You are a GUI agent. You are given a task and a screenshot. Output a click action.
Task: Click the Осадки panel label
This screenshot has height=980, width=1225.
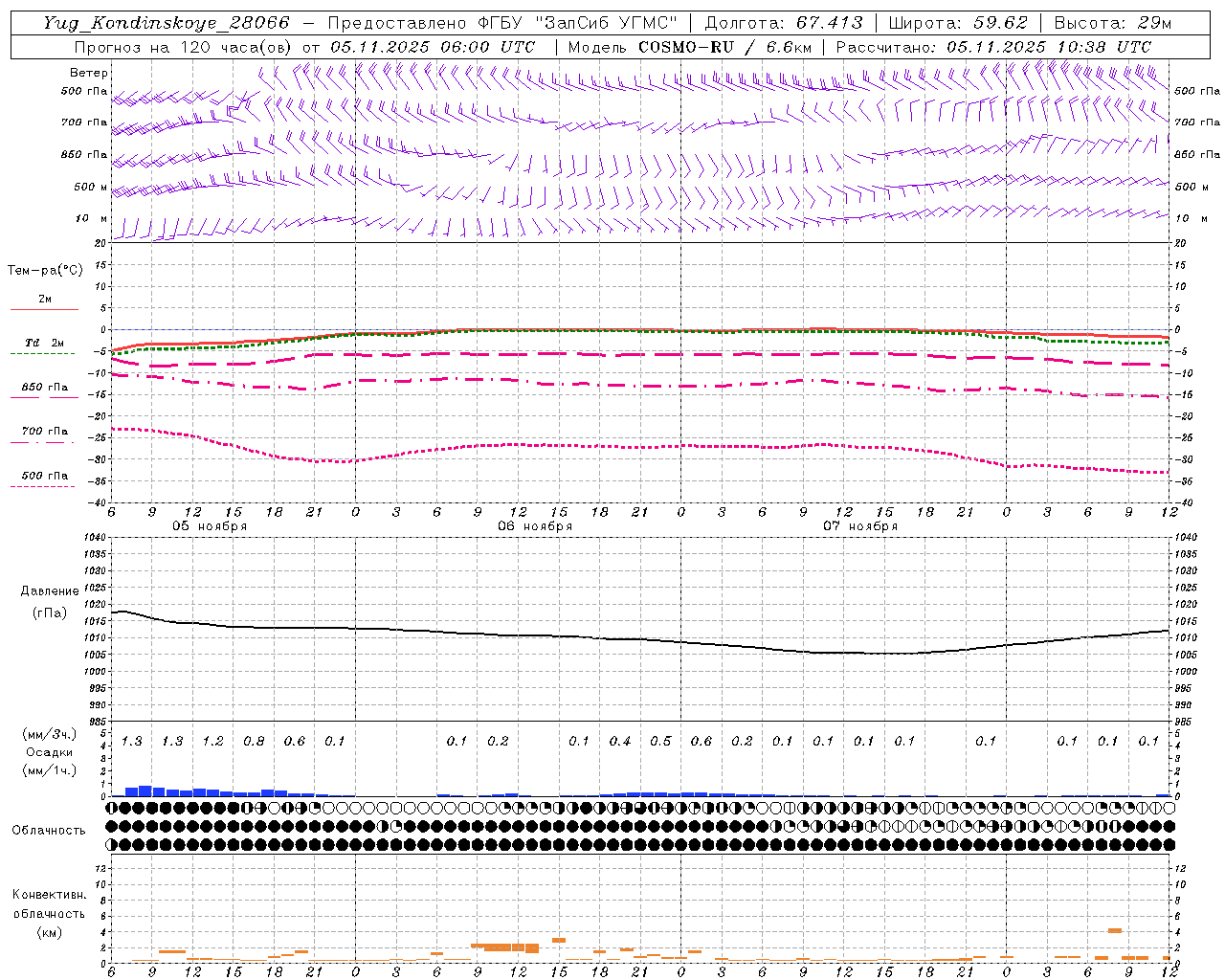(x=49, y=752)
